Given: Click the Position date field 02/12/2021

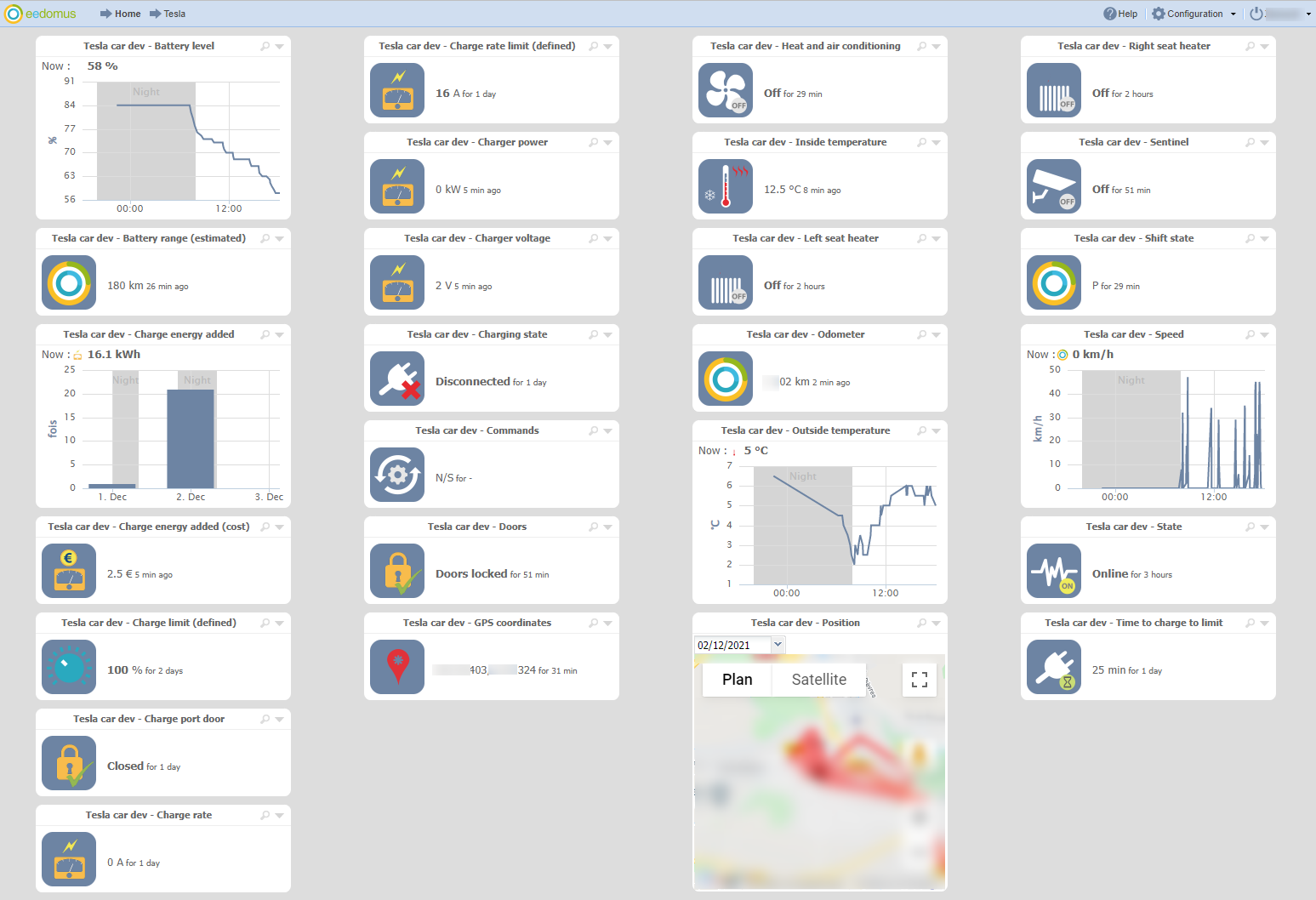Looking at the screenshot, I should pyautogui.click(x=732, y=645).
